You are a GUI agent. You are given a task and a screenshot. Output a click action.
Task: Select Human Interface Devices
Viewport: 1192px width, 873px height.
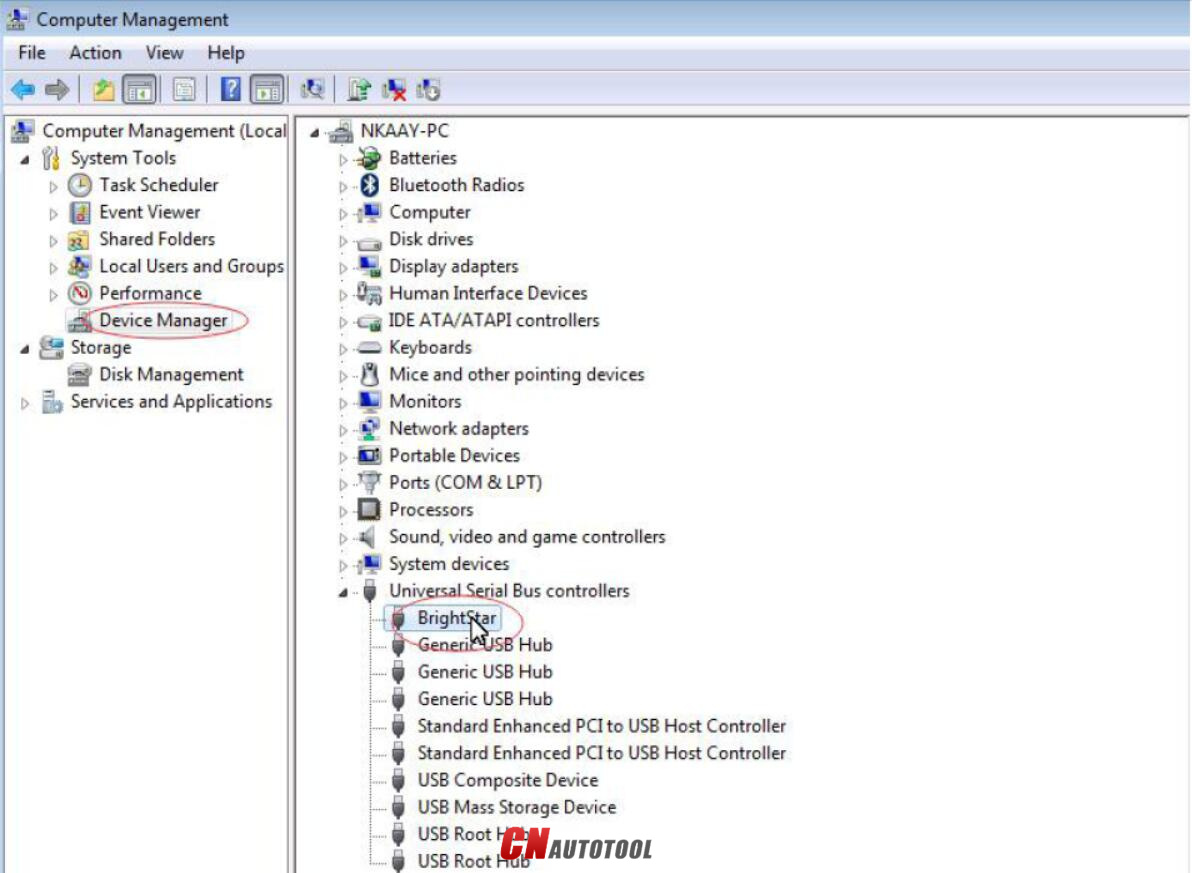(488, 293)
